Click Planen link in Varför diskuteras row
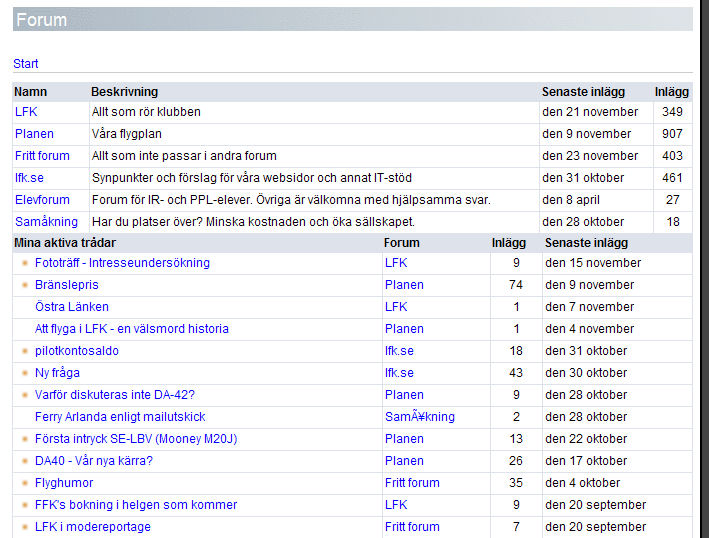The image size is (709, 538). 404,395
